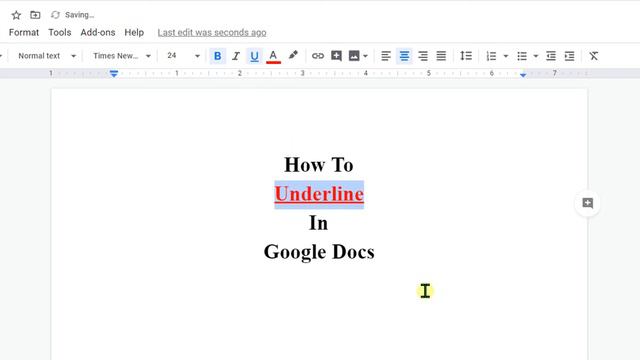Toggle italic formatting

click(236, 56)
